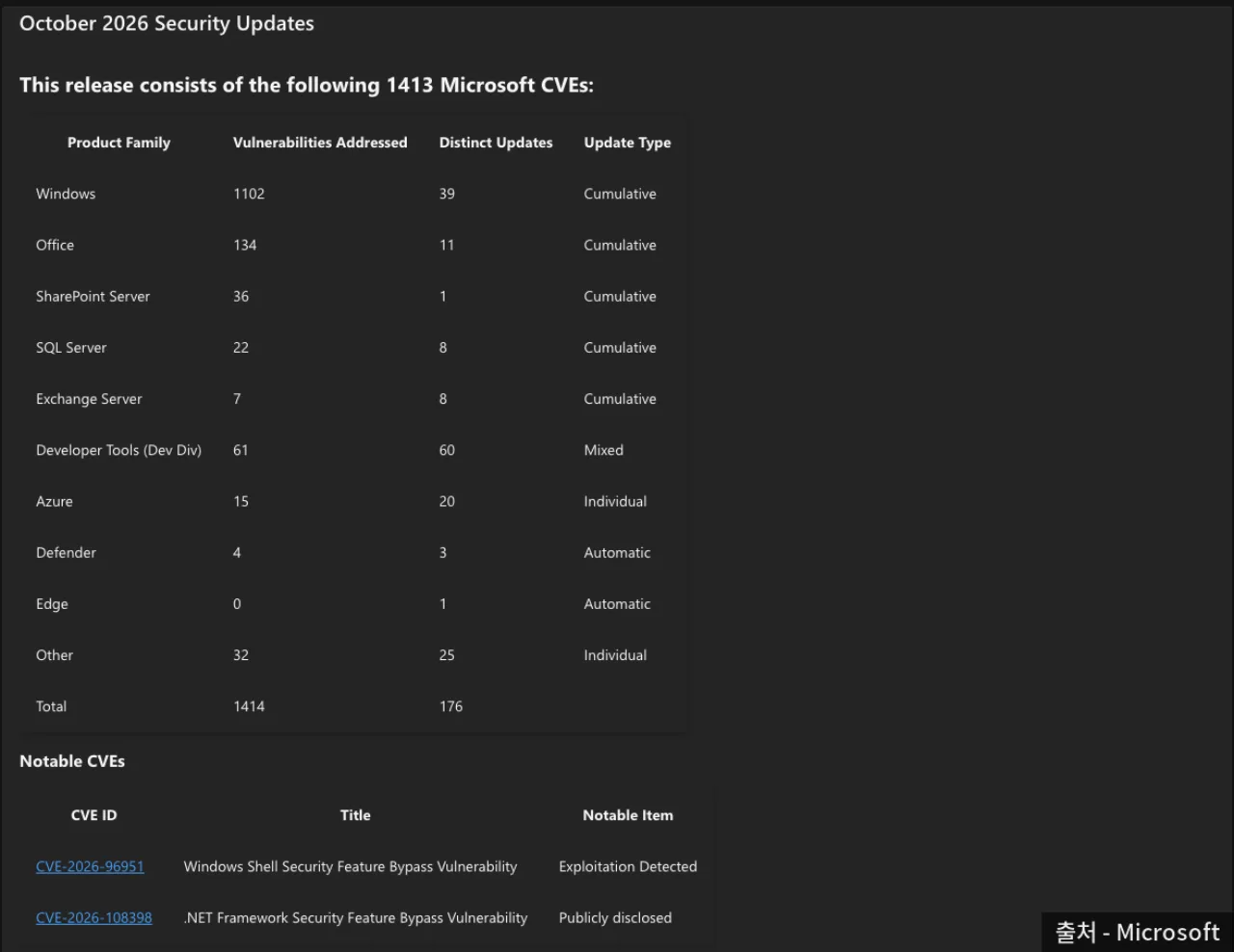Select the "Distinct Updates" column header
This screenshot has height=952, width=1234.
click(496, 143)
